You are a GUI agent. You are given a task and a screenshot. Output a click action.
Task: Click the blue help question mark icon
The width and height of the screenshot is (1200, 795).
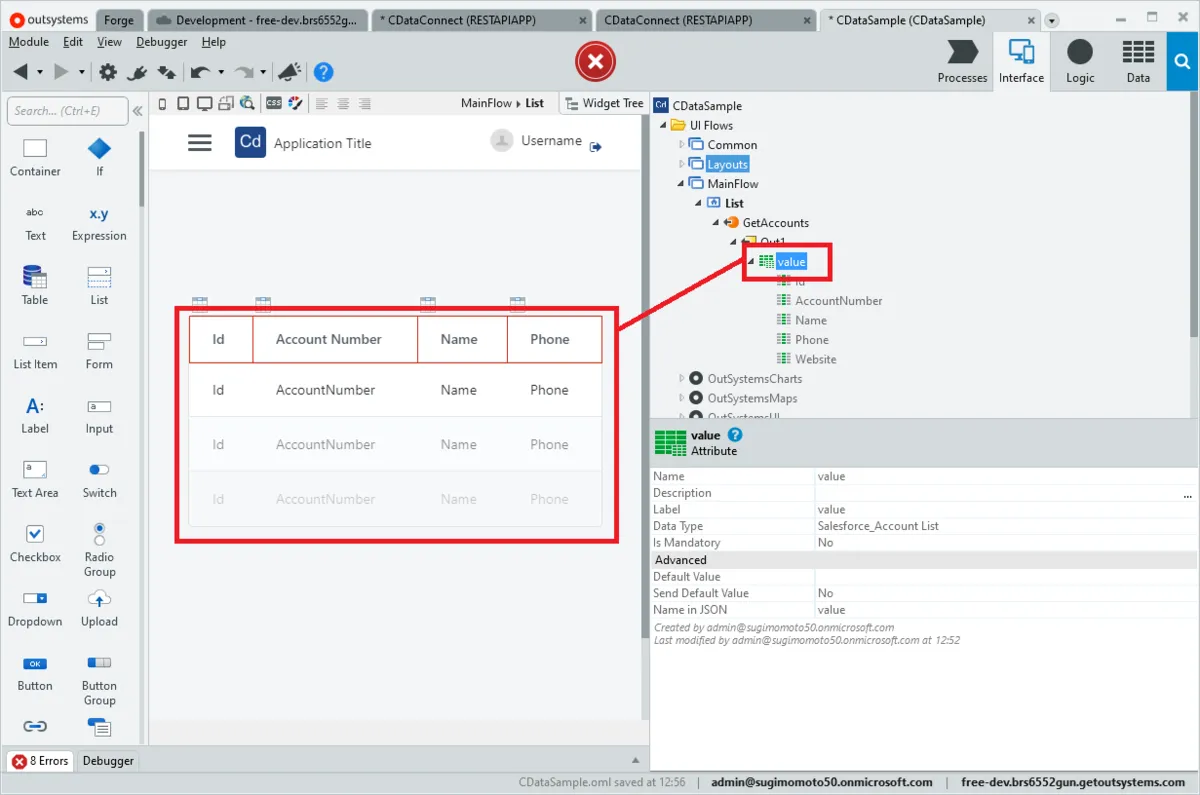click(323, 72)
